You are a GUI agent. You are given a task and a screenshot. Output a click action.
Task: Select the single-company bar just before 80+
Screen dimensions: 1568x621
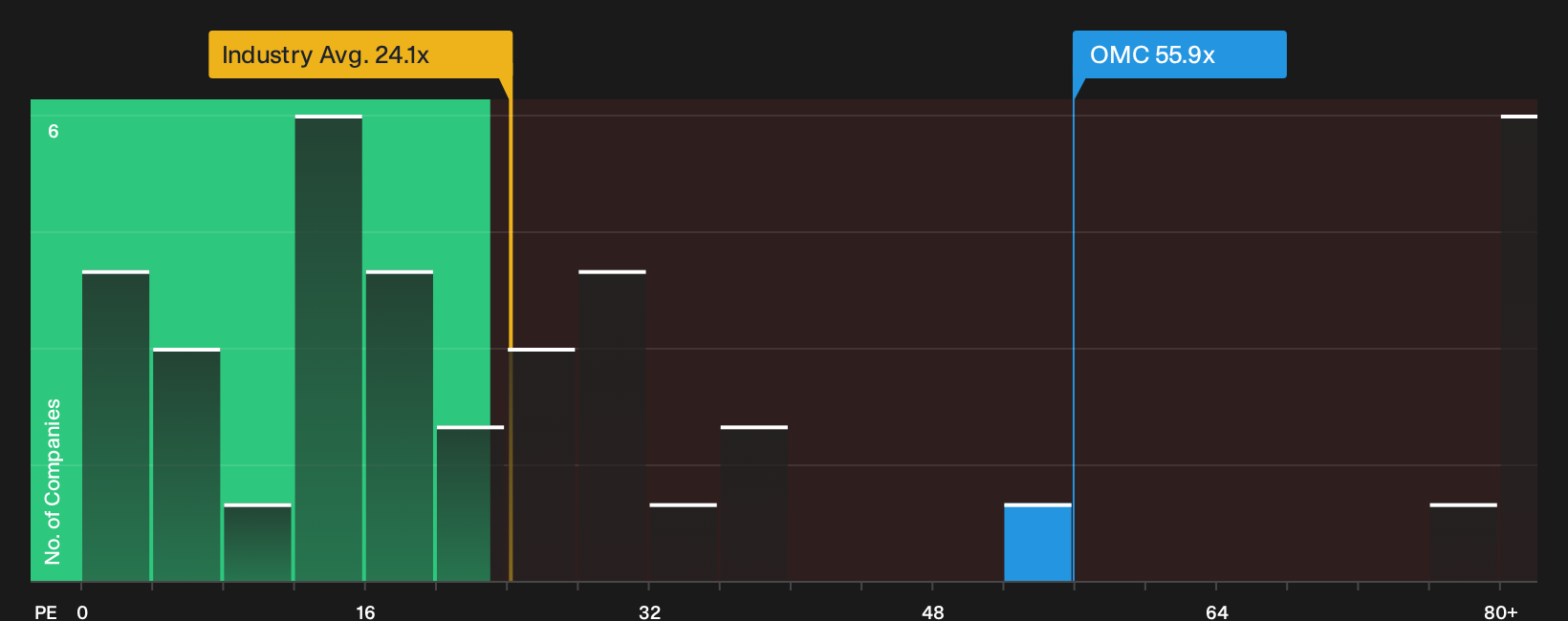1464,543
